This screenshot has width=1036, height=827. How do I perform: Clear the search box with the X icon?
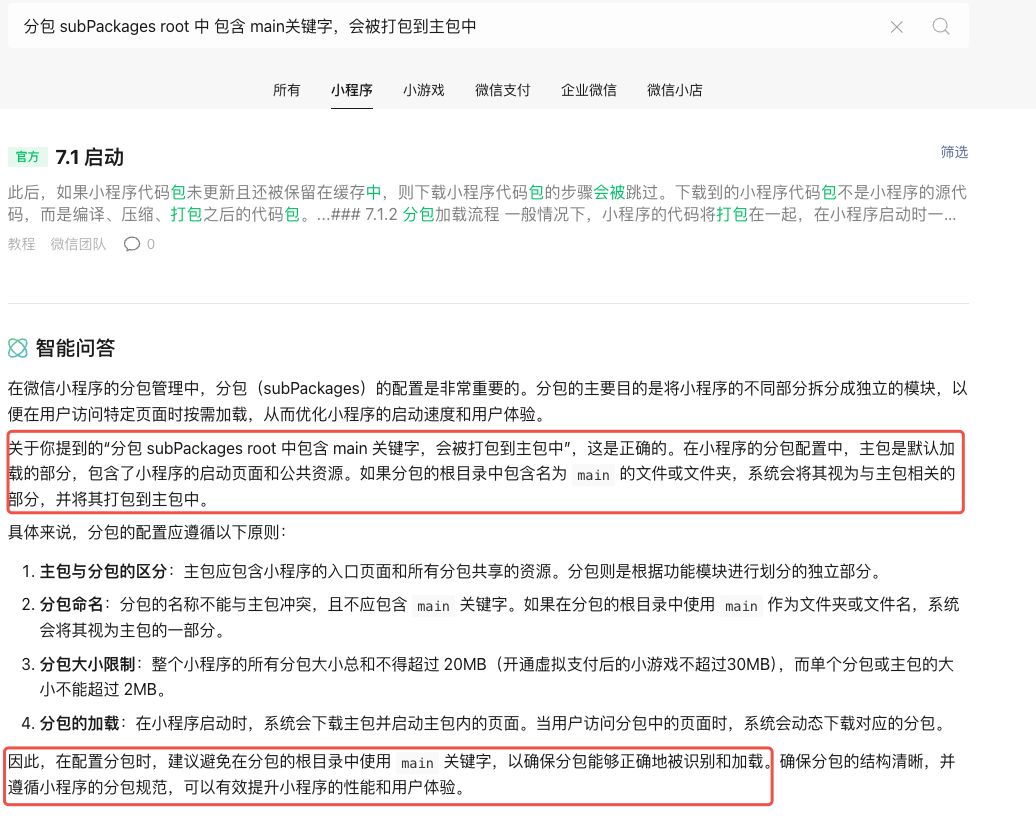pos(896,27)
